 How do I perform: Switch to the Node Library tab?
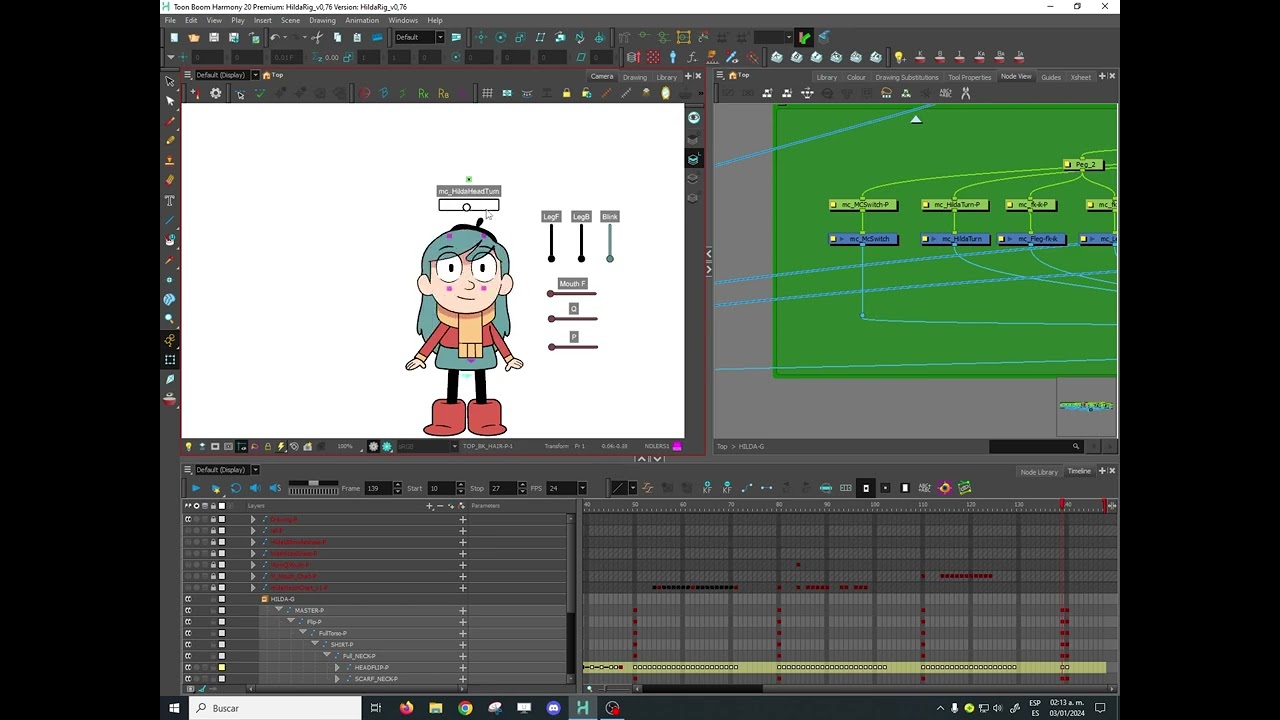1039,472
